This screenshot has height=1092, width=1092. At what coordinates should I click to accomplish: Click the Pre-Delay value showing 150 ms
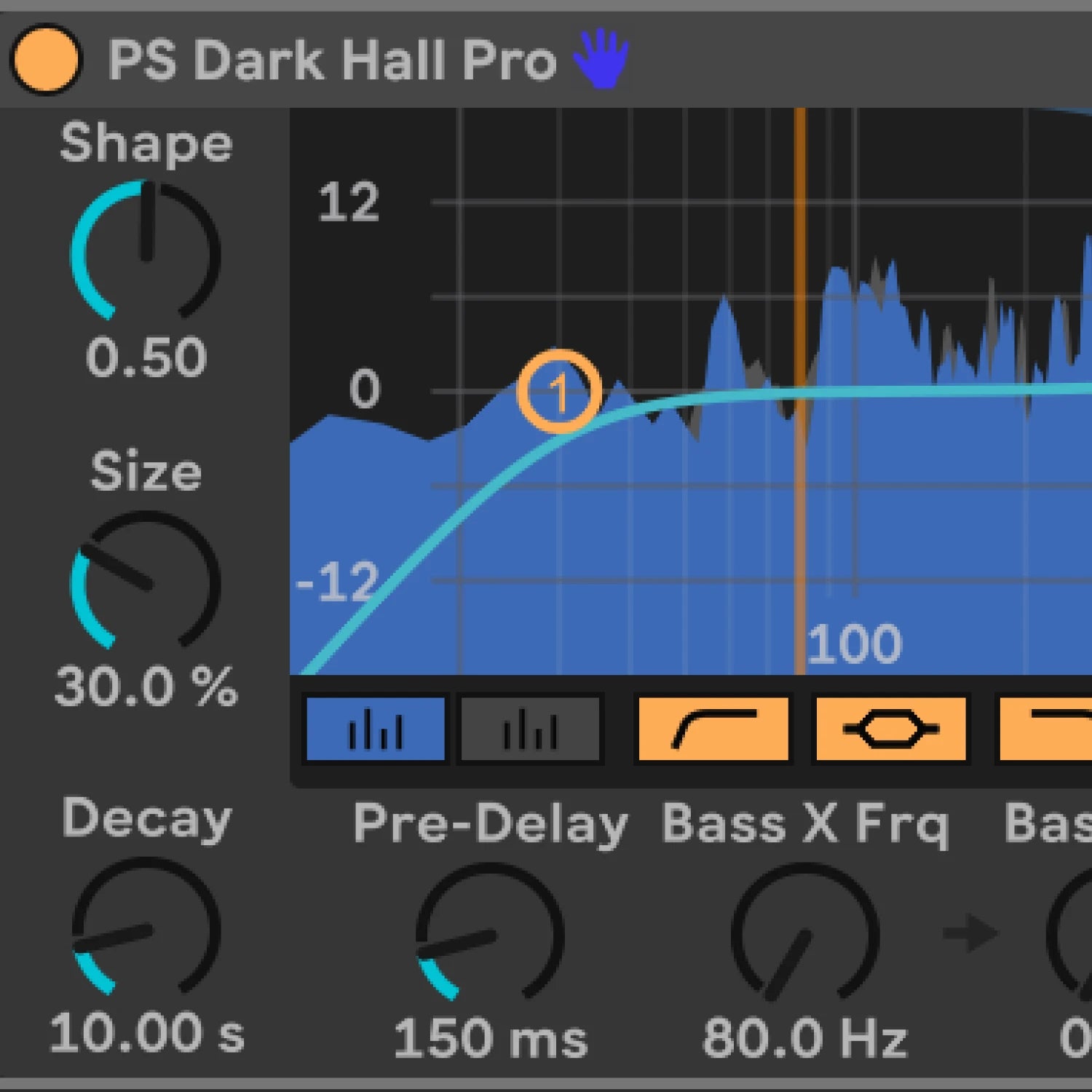(490, 1038)
